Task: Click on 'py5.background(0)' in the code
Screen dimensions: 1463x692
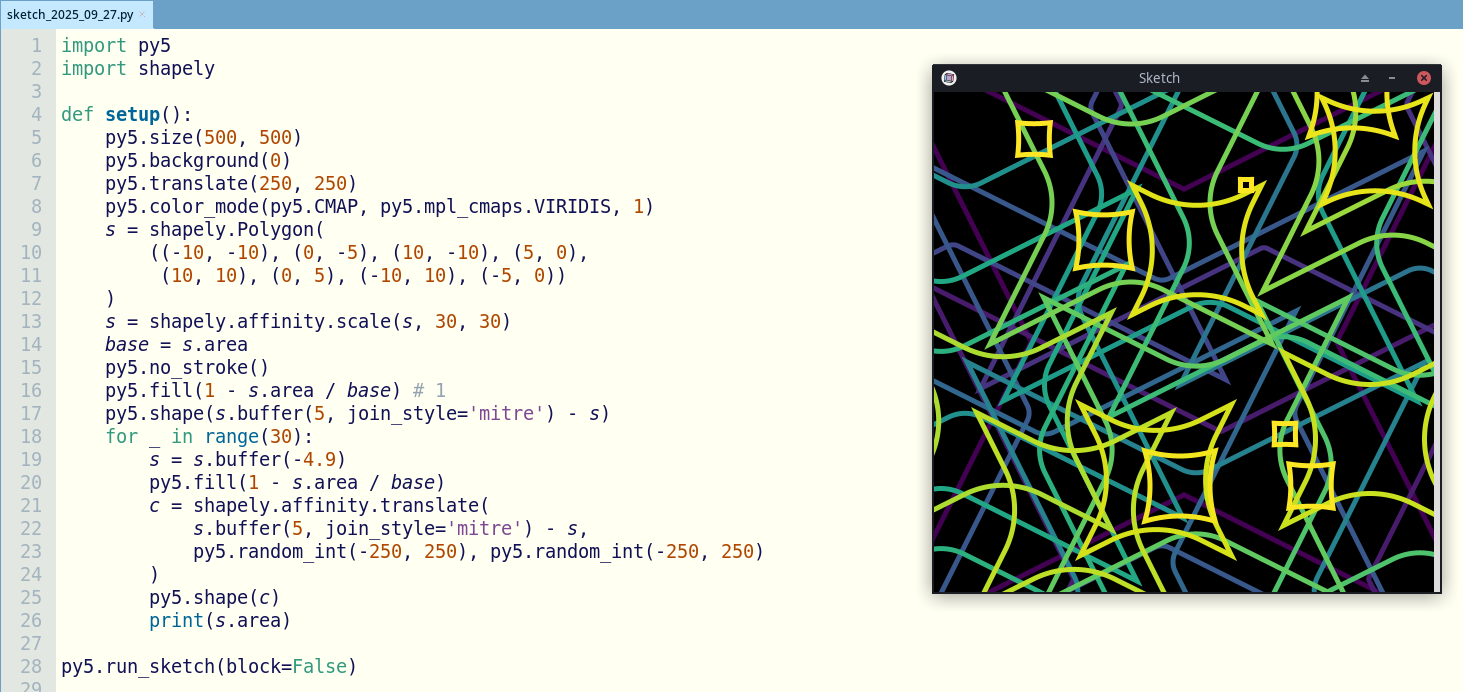Action: coord(198,160)
